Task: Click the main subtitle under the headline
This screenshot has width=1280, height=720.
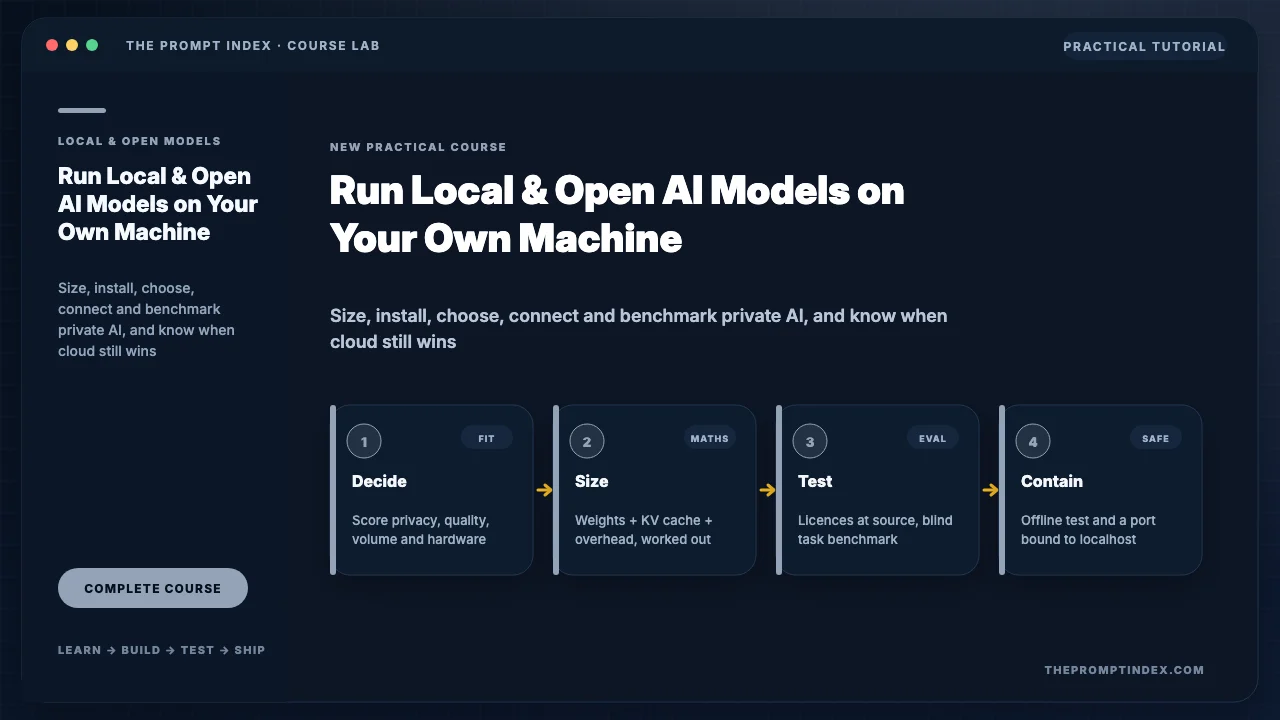Action: click(639, 328)
